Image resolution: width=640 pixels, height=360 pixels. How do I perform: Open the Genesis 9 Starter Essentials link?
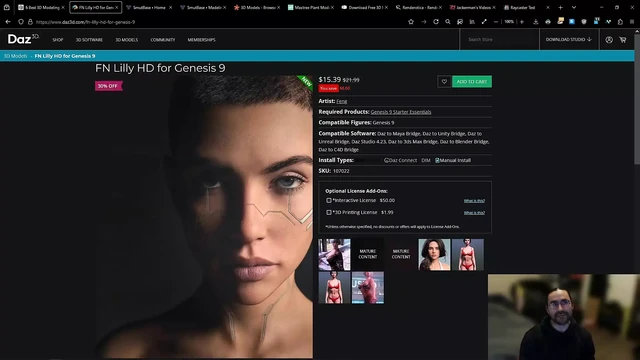(401, 112)
